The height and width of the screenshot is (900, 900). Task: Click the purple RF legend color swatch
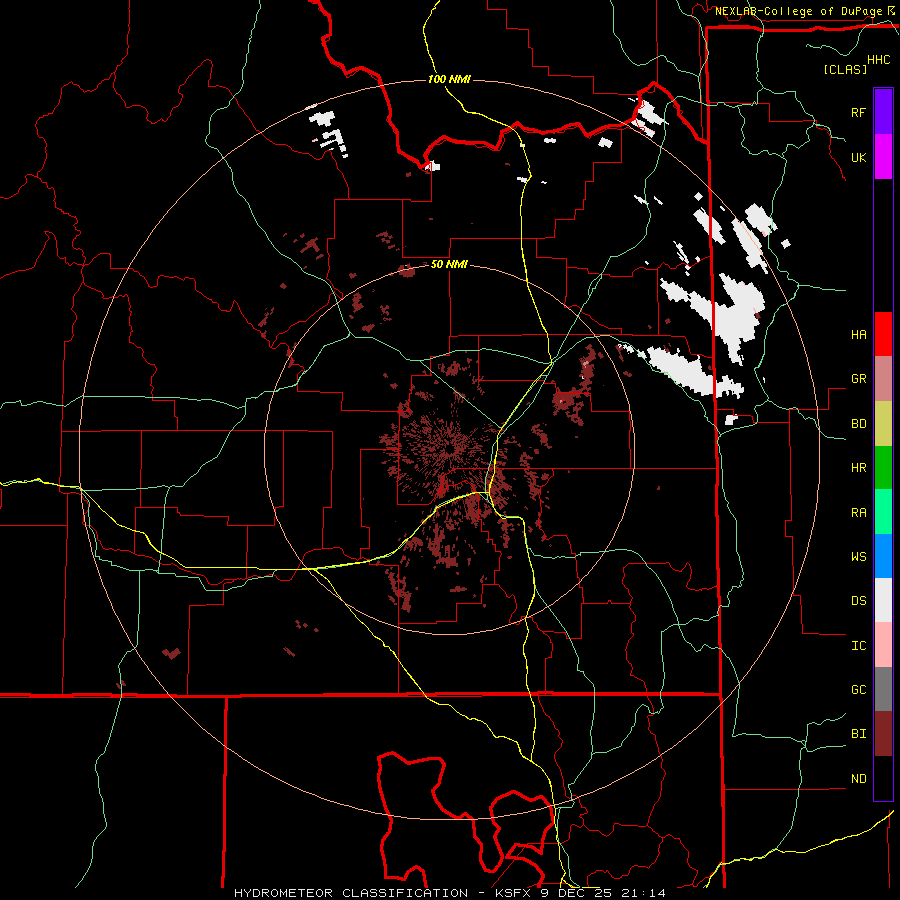pos(883,111)
